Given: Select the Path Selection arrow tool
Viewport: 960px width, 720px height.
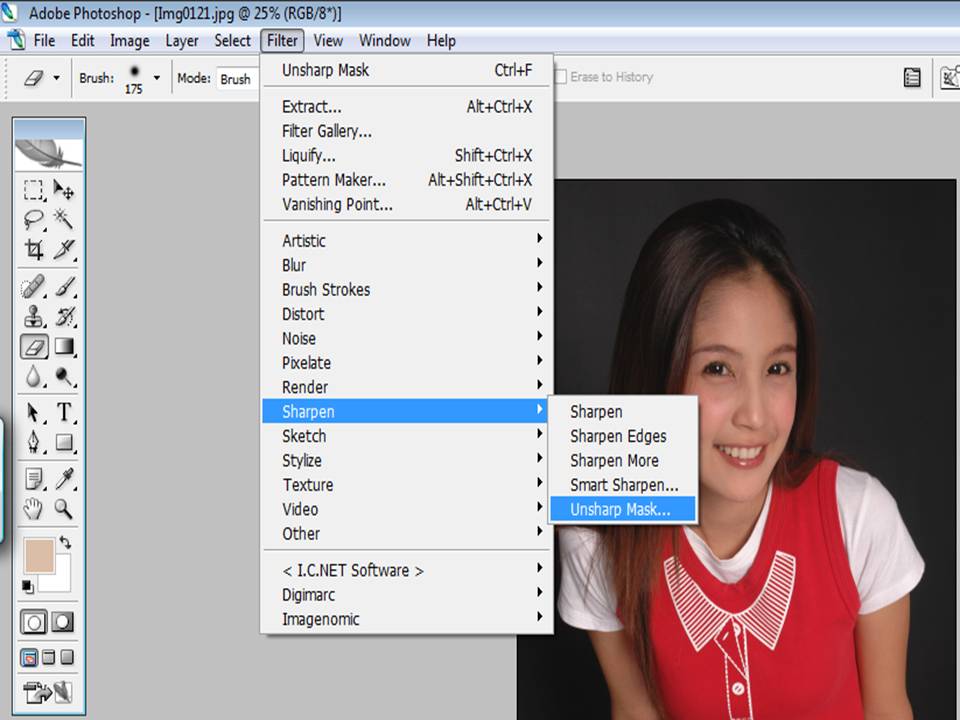Looking at the screenshot, I should [x=34, y=413].
